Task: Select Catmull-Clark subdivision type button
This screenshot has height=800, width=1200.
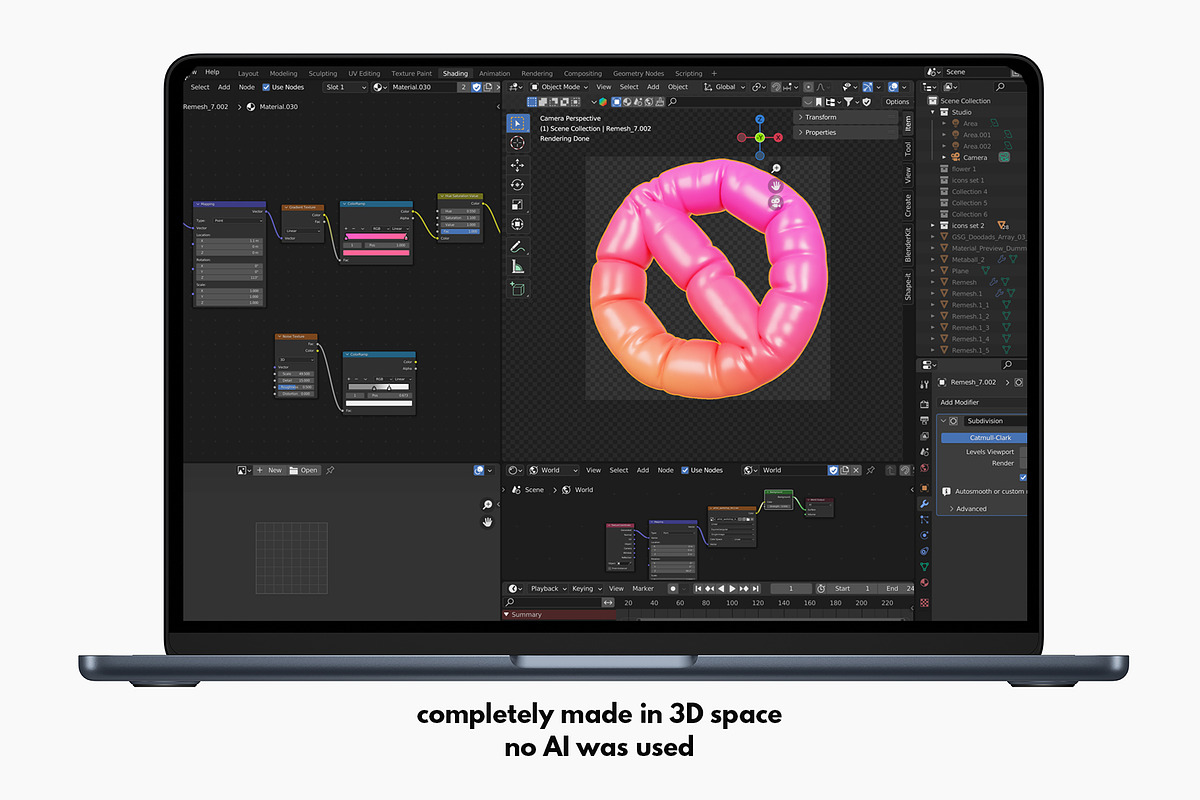Action: [x=984, y=437]
